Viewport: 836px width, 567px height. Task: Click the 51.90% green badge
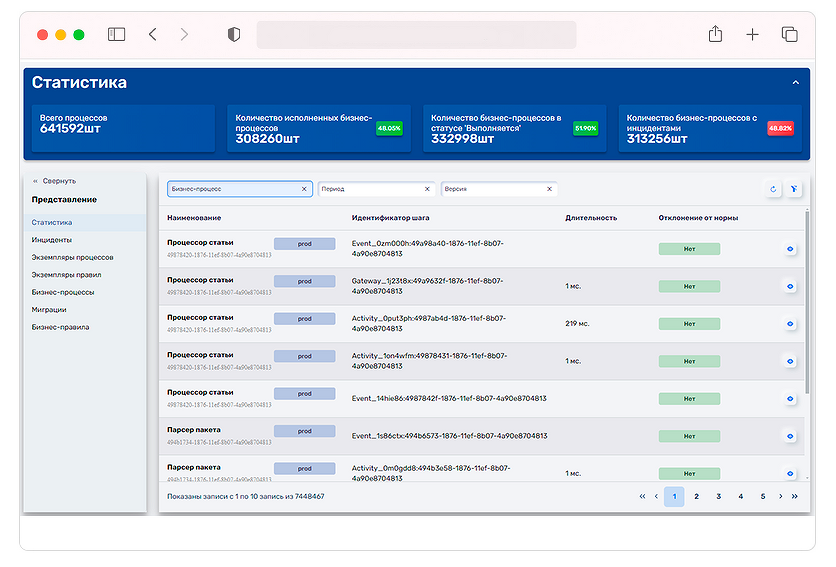pyautogui.click(x=585, y=128)
